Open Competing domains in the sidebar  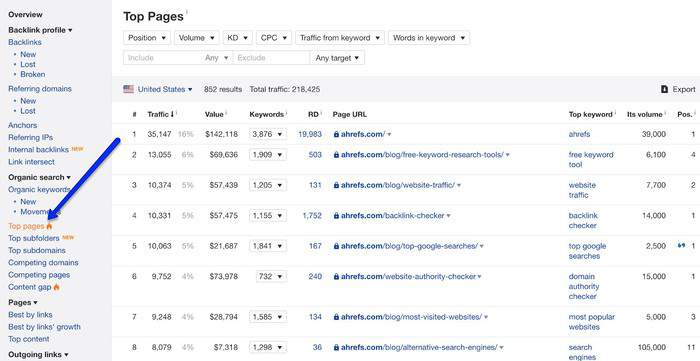tap(43, 263)
